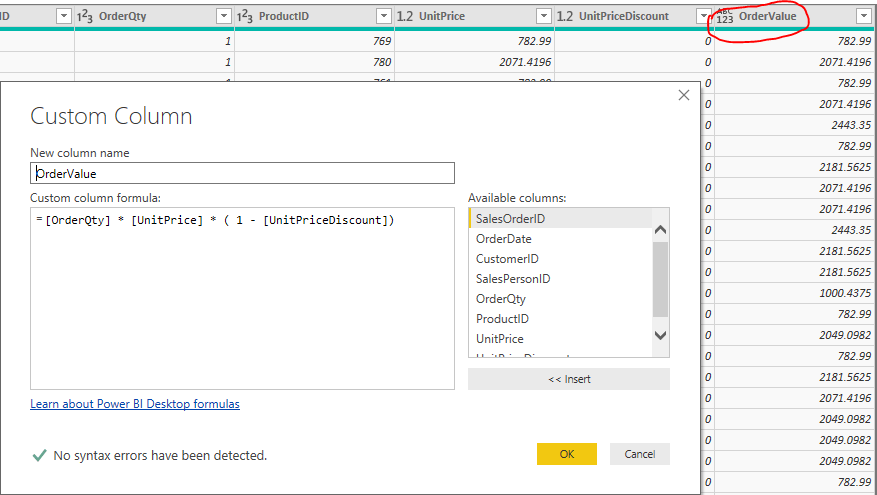Open Learn about Power BI Desktop formulas link
877x495 pixels.
[x=135, y=404]
